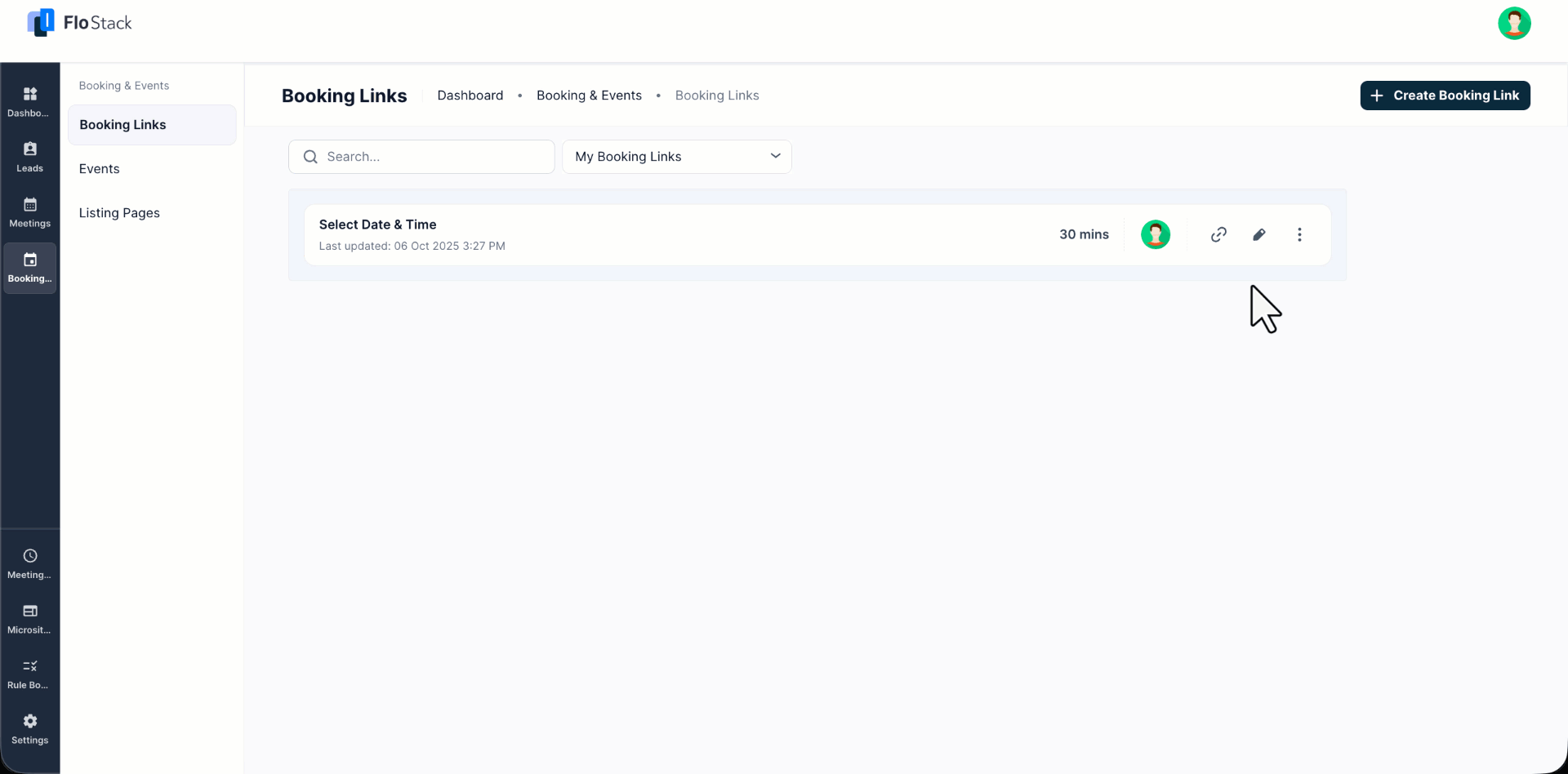Expand the My Booking Links dropdown

coord(677,157)
